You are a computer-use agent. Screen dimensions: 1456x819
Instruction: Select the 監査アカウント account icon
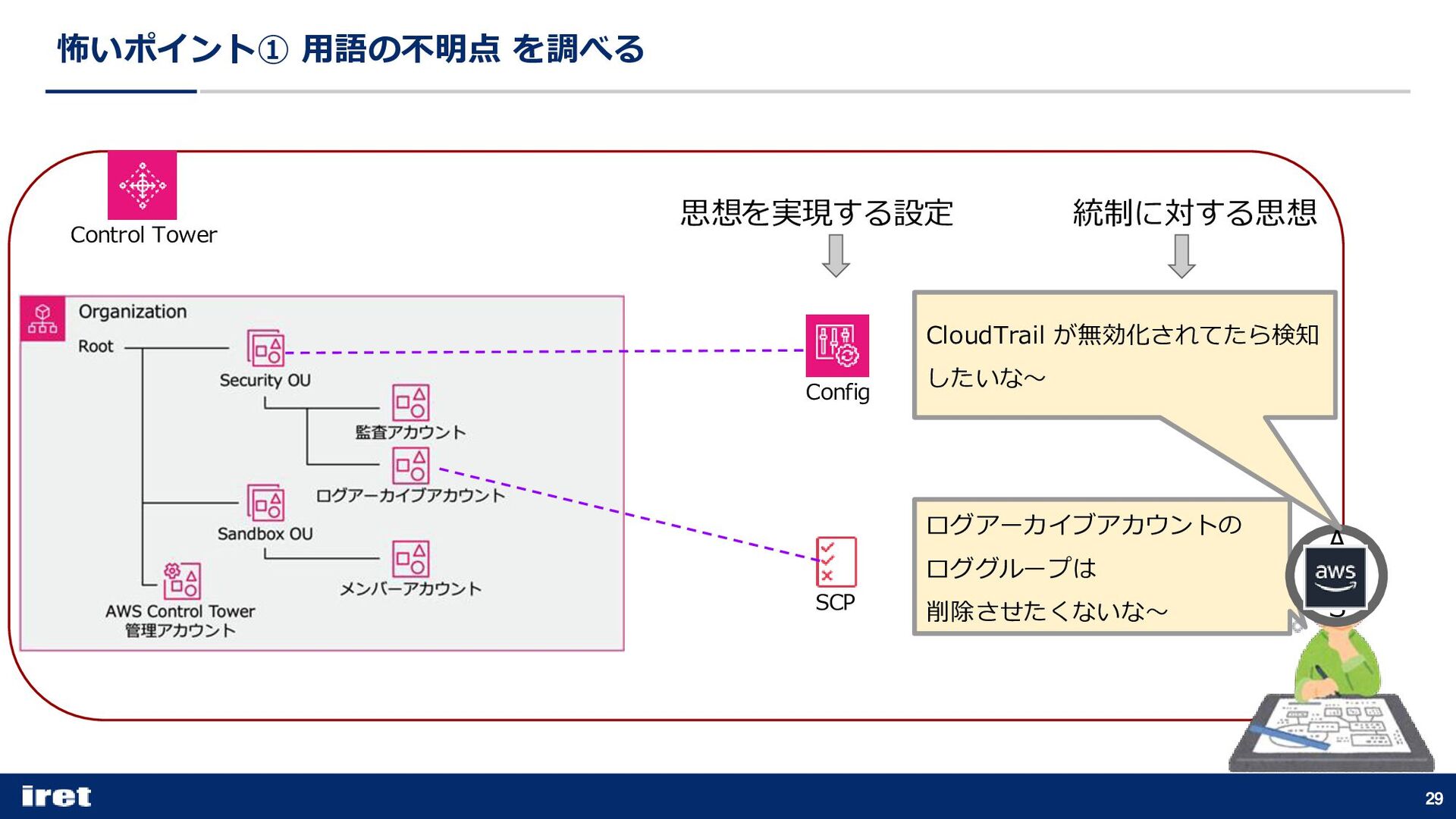[x=410, y=403]
